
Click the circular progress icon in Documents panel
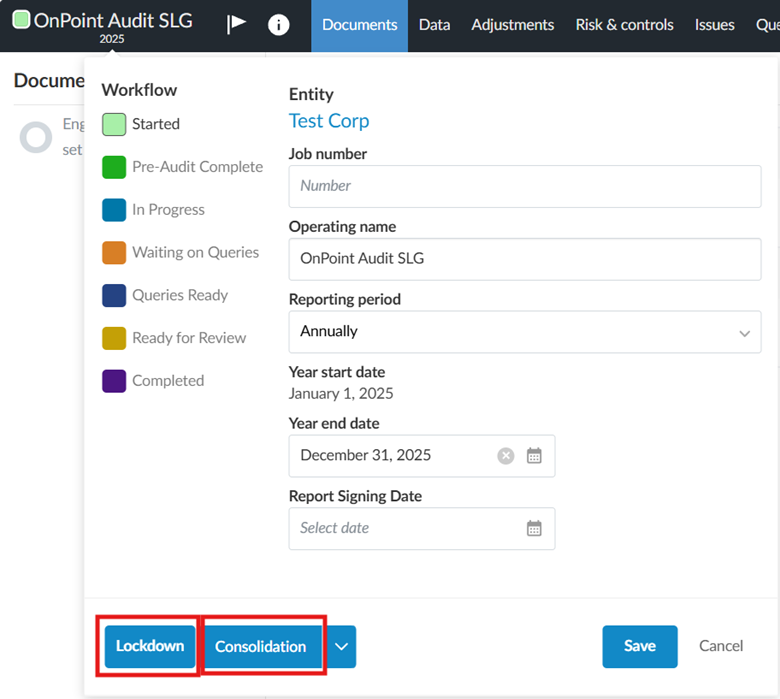coord(36,137)
